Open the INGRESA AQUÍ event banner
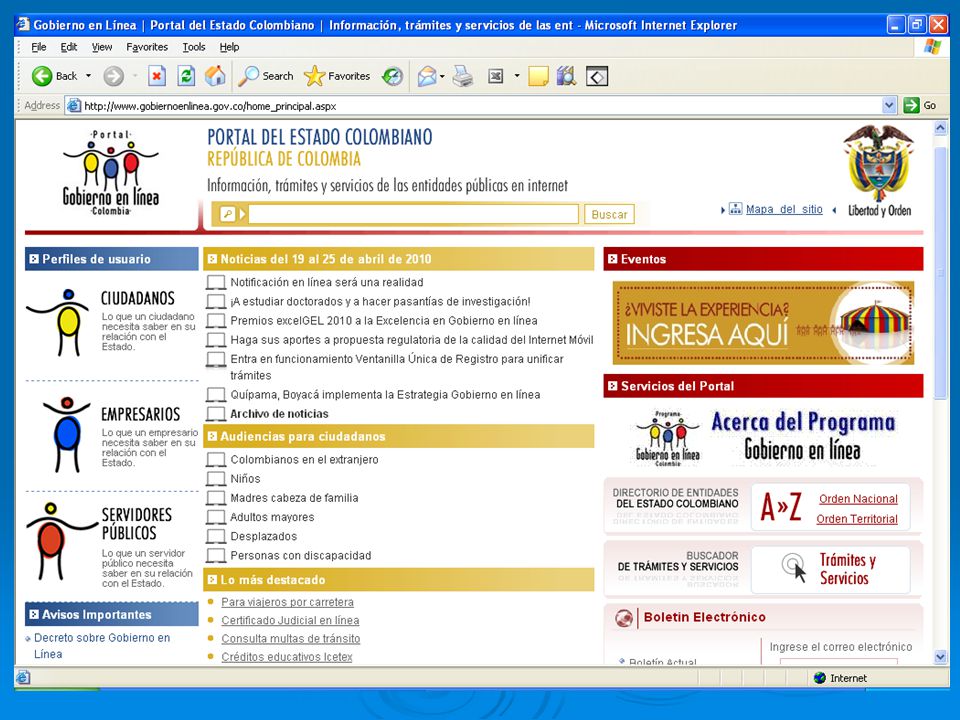The width and height of the screenshot is (960, 720). (763, 323)
